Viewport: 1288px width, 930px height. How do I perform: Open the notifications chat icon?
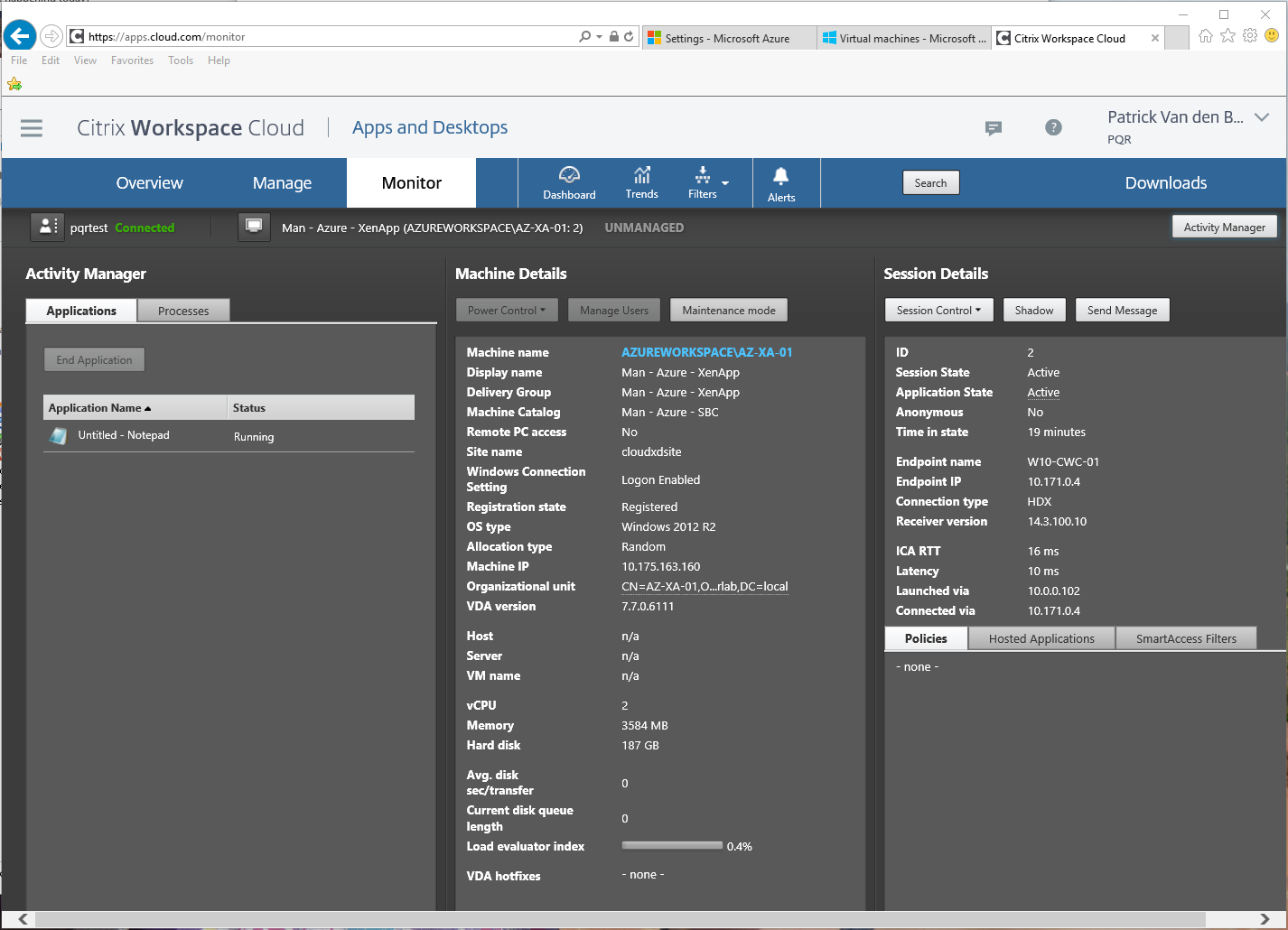click(994, 128)
